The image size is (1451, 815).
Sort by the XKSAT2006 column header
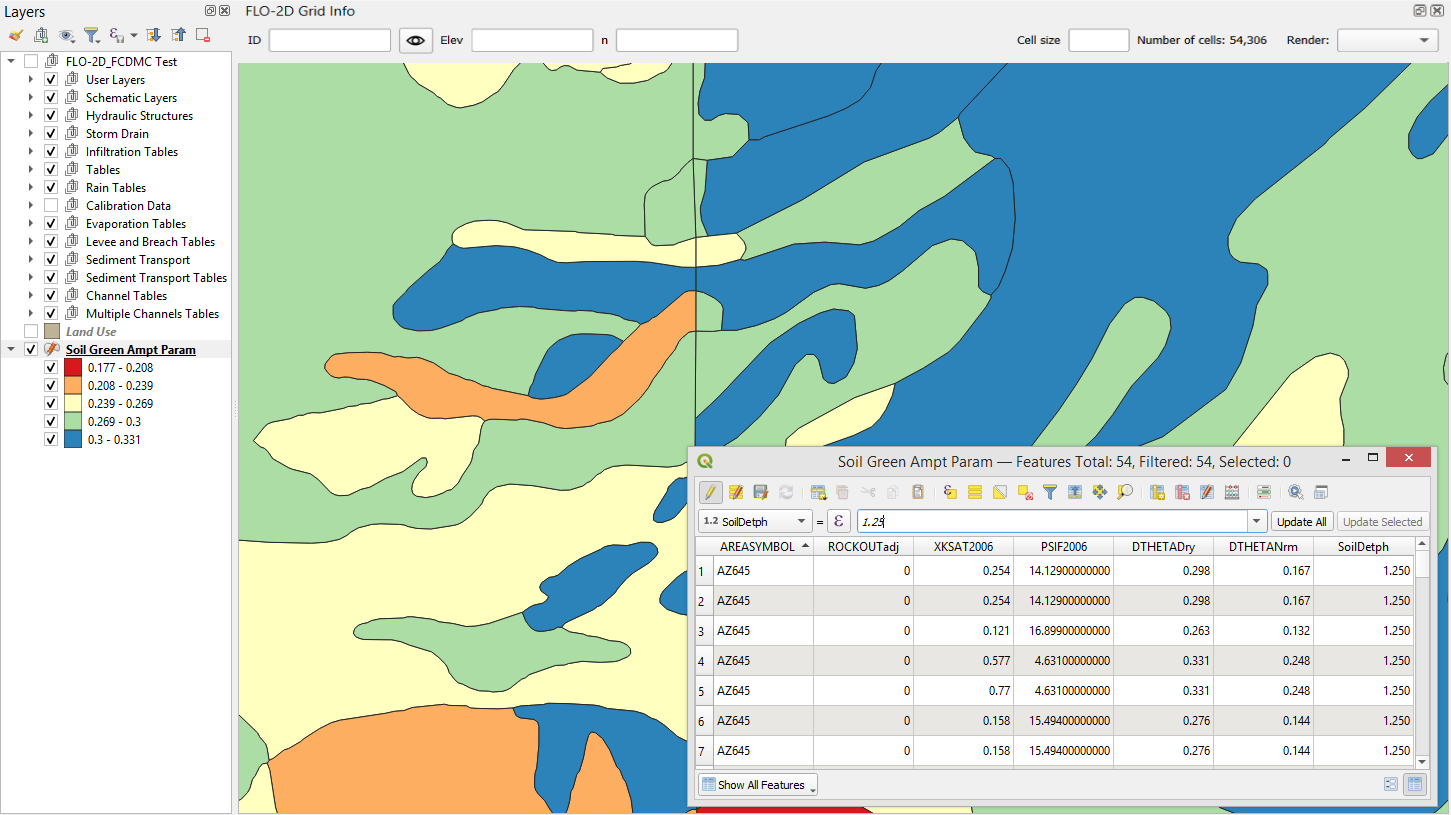coord(963,547)
